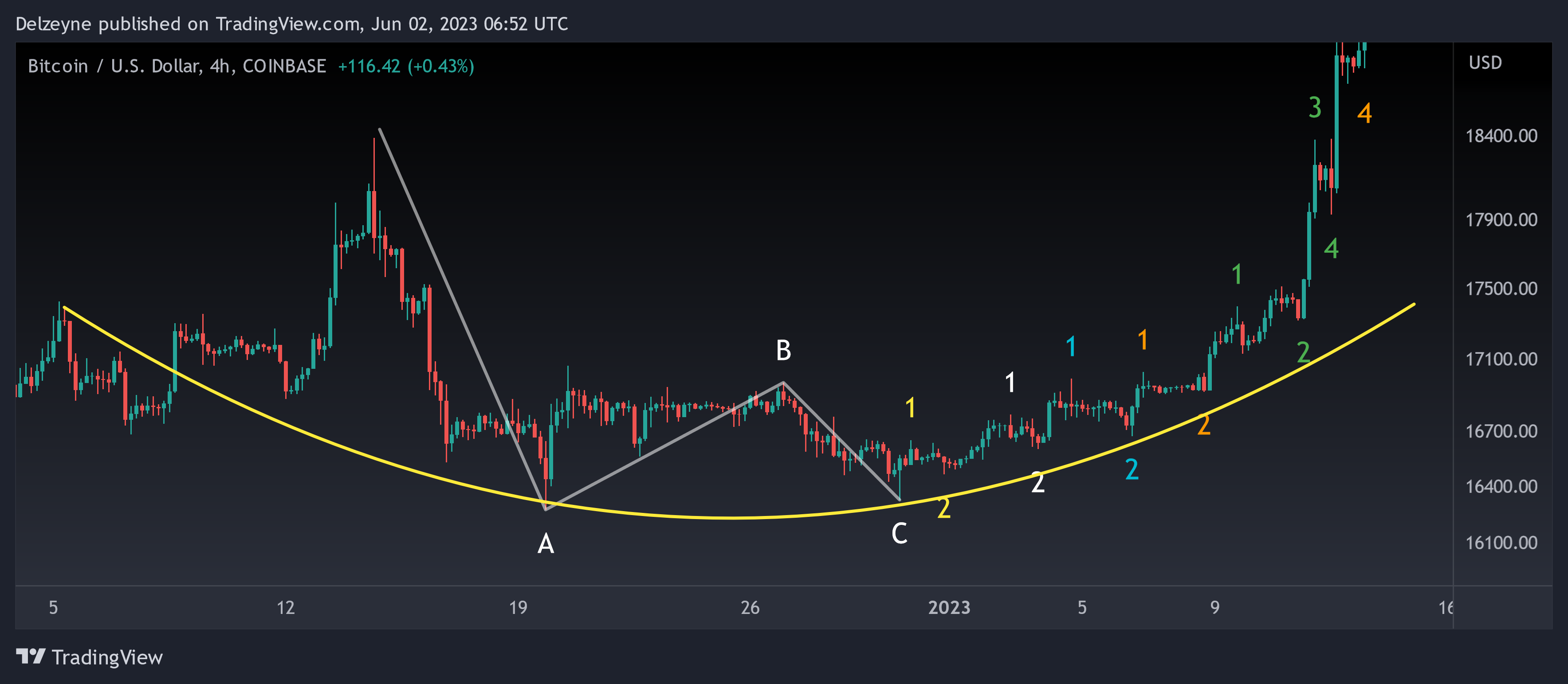This screenshot has width=1568, height=684.
Task: Click the 26 date label on time axis
Action: (x=750, y=607)
